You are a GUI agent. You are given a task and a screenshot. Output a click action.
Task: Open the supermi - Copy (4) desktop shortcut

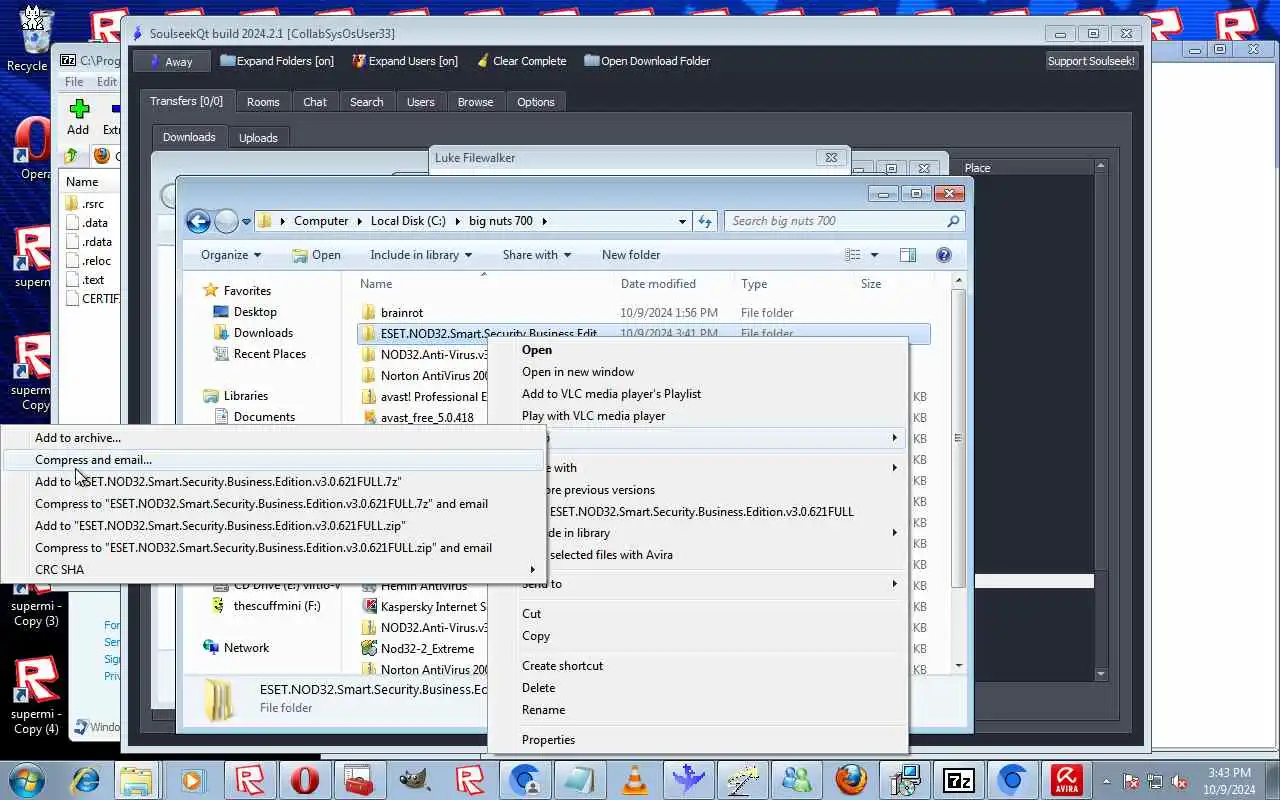point(36,694)
